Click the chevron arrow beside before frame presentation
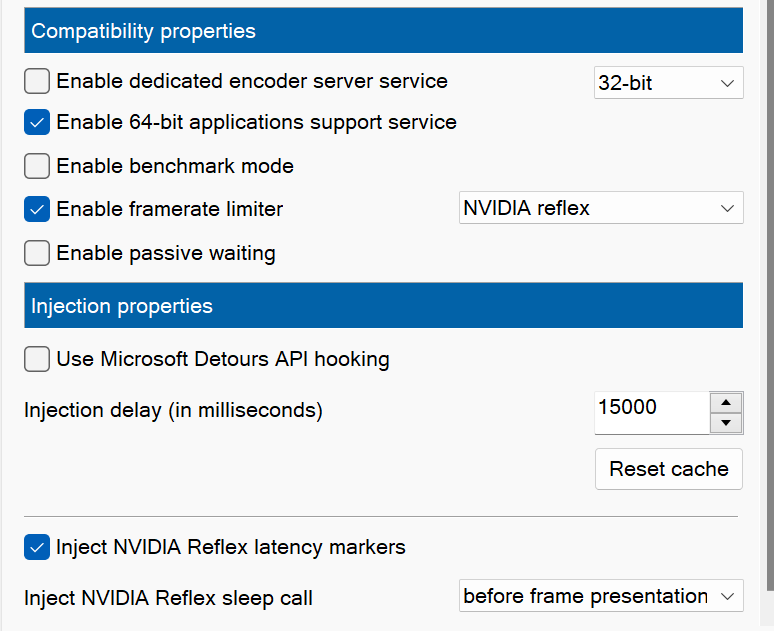 click(x=727, y=596)
